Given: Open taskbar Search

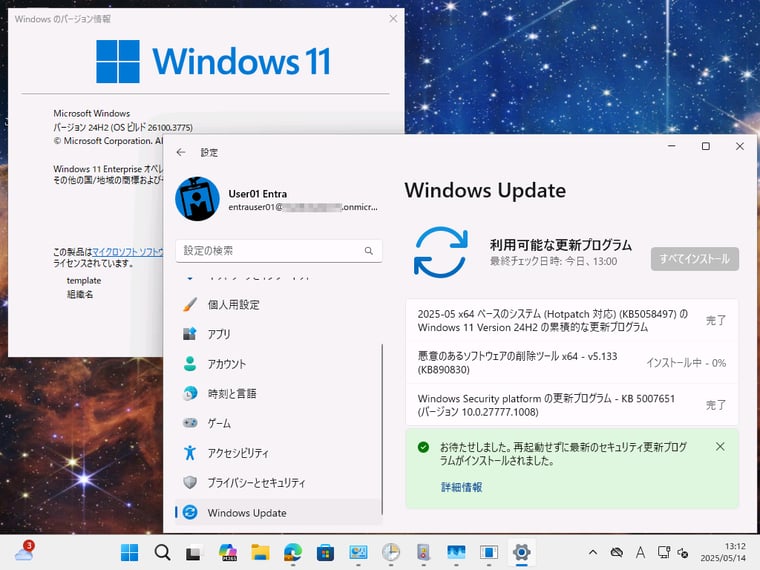Looking at the screenshot, I should point(162,552).
